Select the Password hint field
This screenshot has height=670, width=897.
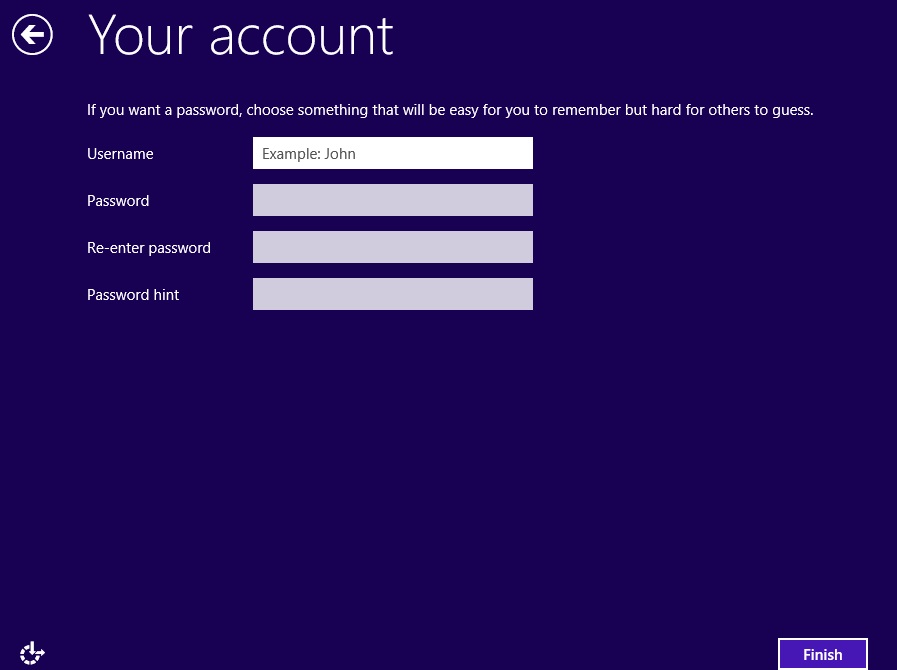click(x=392, y=294)
